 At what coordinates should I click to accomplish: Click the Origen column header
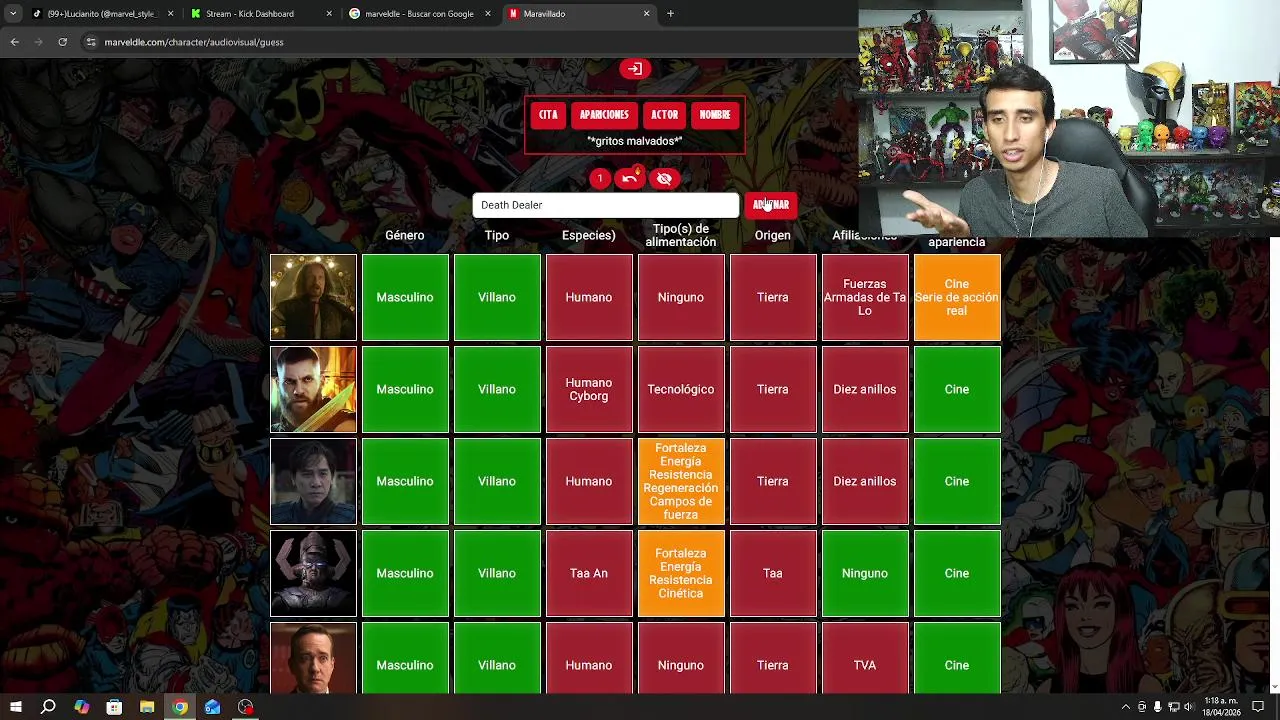pos(773,235)
